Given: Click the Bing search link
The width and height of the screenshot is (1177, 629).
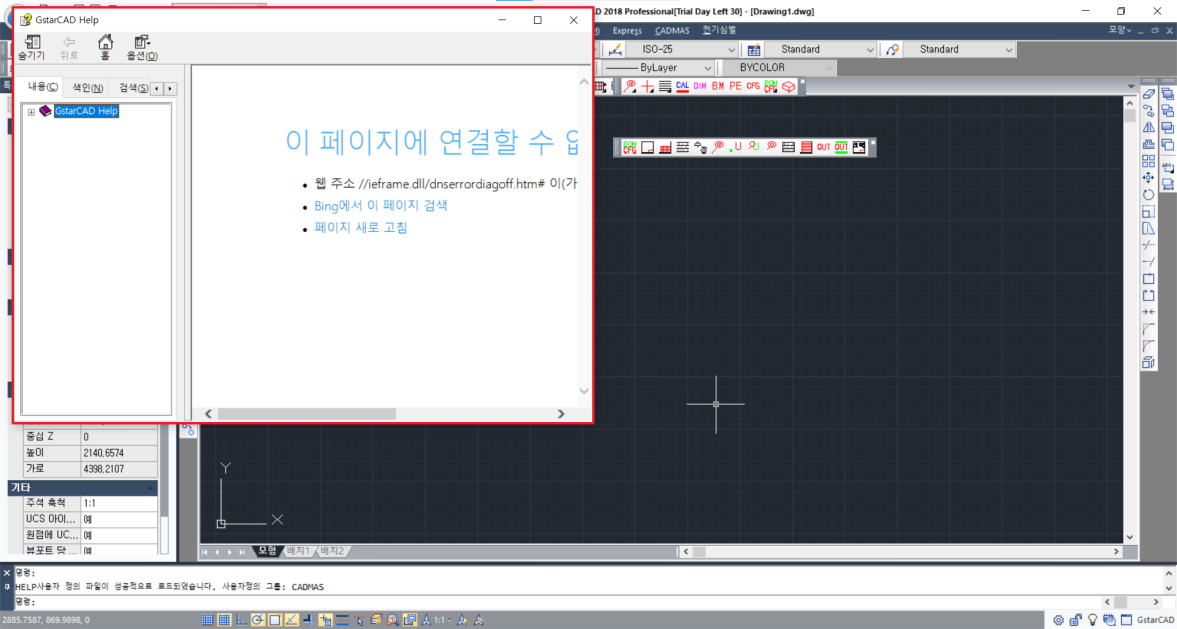Looking at the screenshot, I should pyautogui.click(x=381, y=205).
